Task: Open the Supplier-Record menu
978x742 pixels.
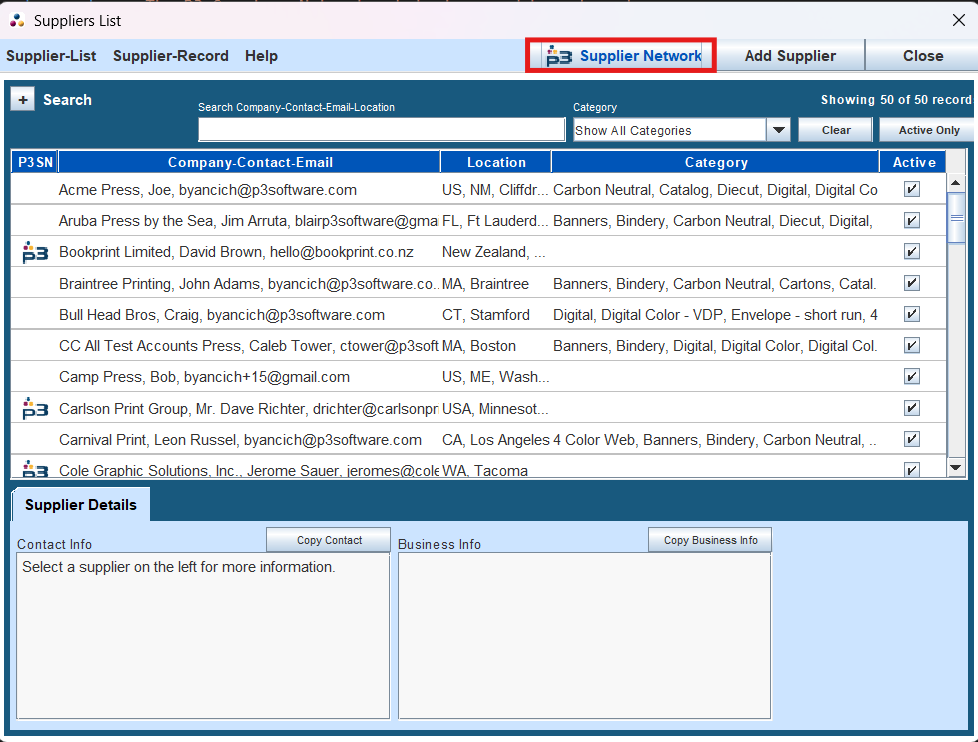Action: pos(171,56)
